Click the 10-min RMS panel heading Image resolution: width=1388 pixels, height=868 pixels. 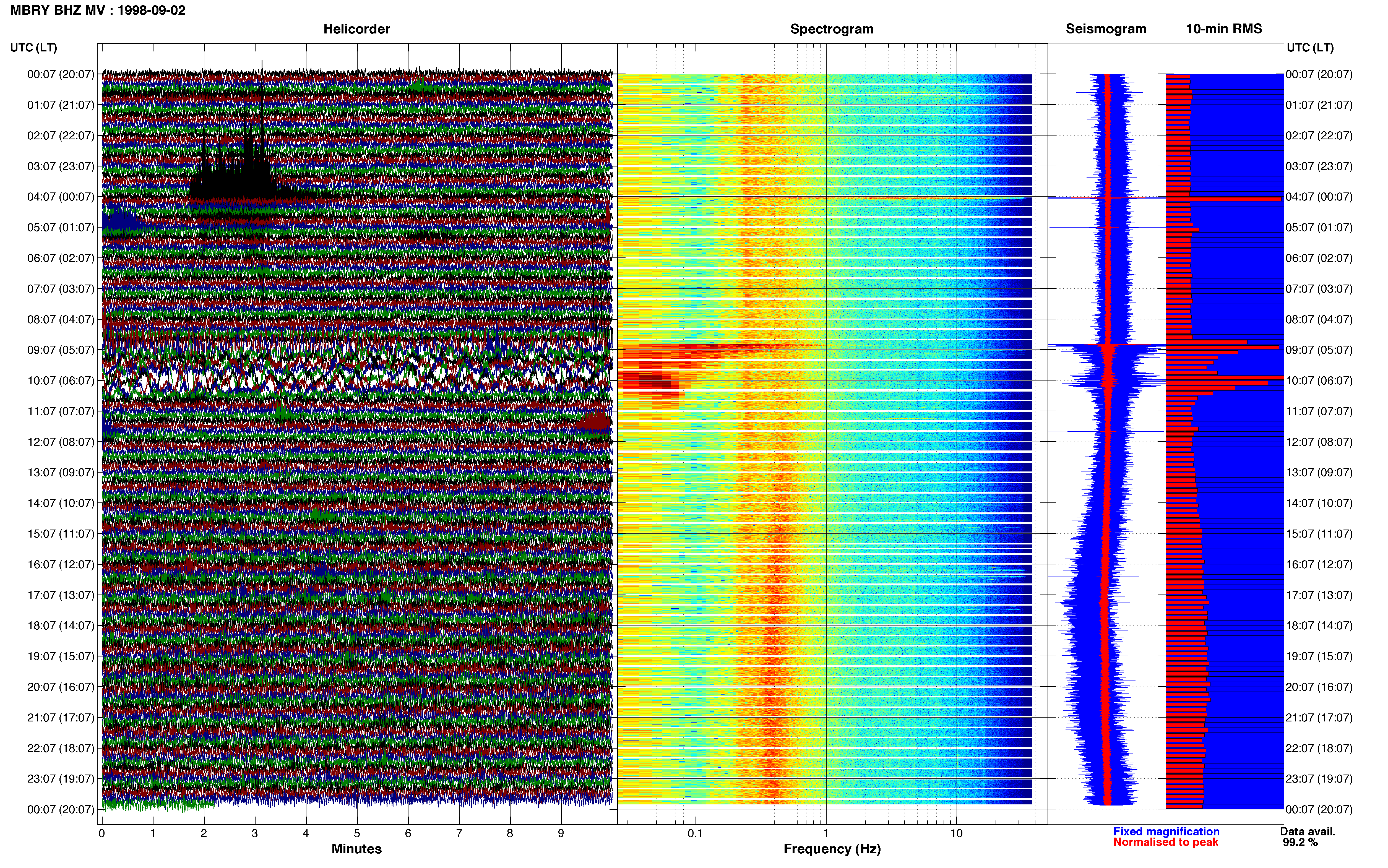pos(1224,29)
